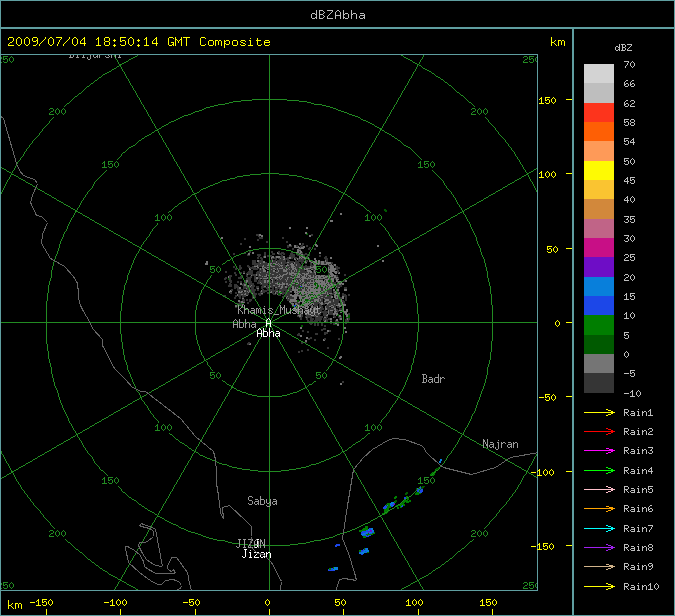Select the Rain4 legend label
The width and height of the screenshot is (675, 616).
(x=638, y=471)
